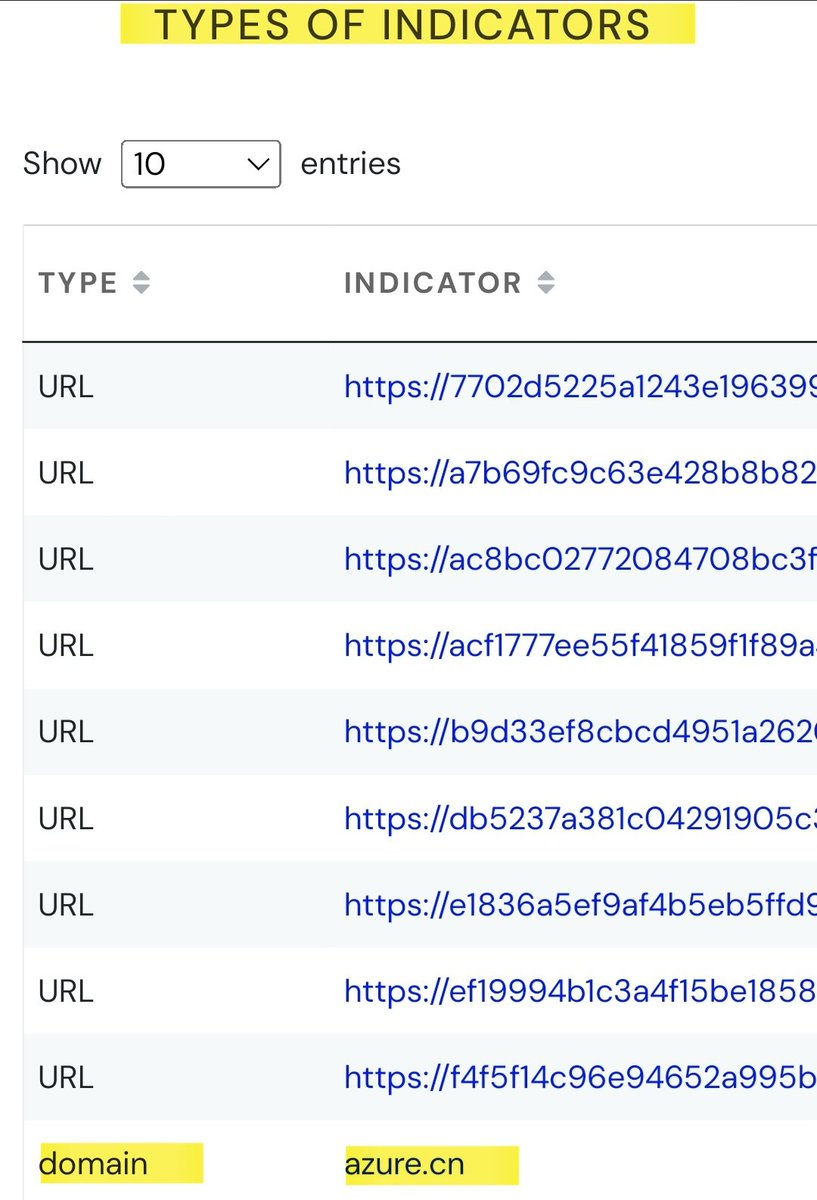Click the sort arrows beside INDICATOR
This screenshot has height=1200, width=817.
[545, 284]
